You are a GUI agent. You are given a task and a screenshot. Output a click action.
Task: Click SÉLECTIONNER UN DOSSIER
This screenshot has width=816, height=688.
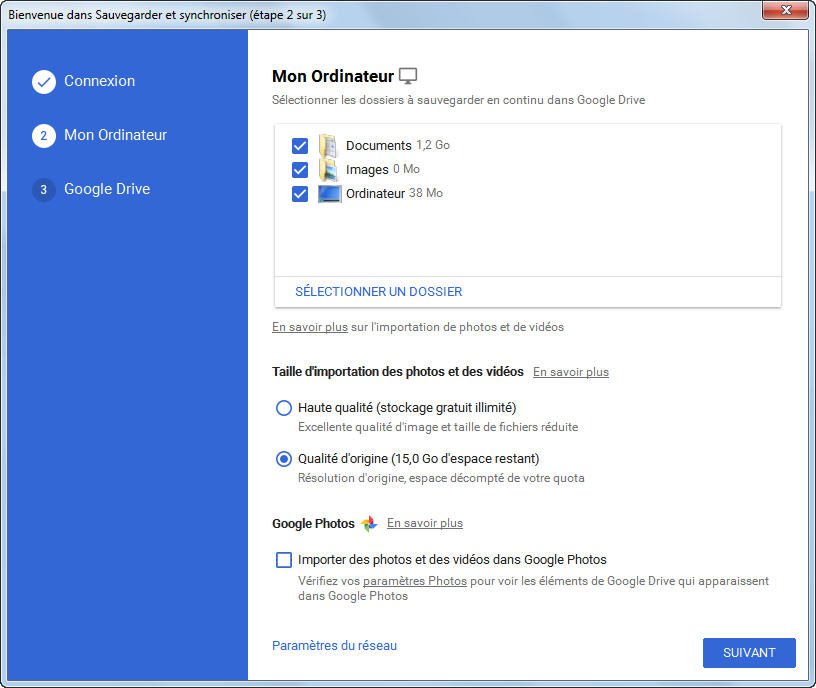(x=379, y=291)
